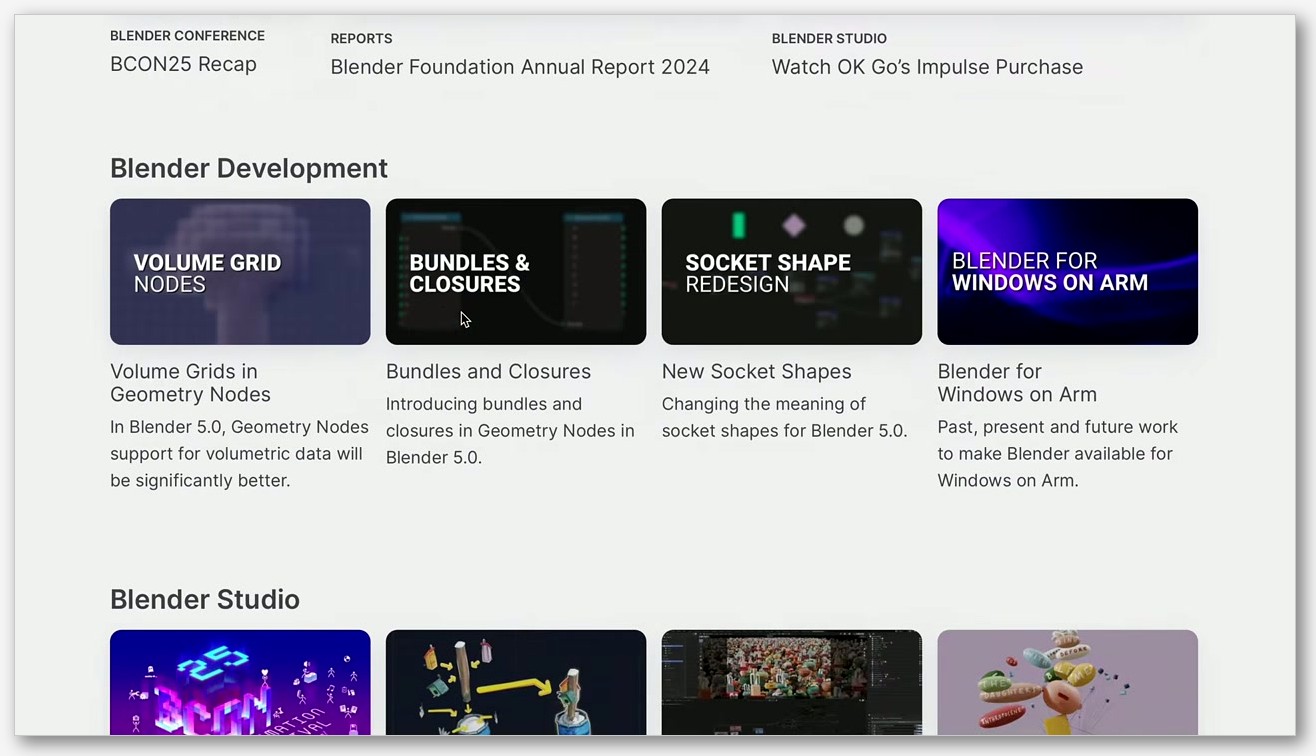1316x756 pixels.
Task: Open the BCON25 Recap link
Action: 183,64
